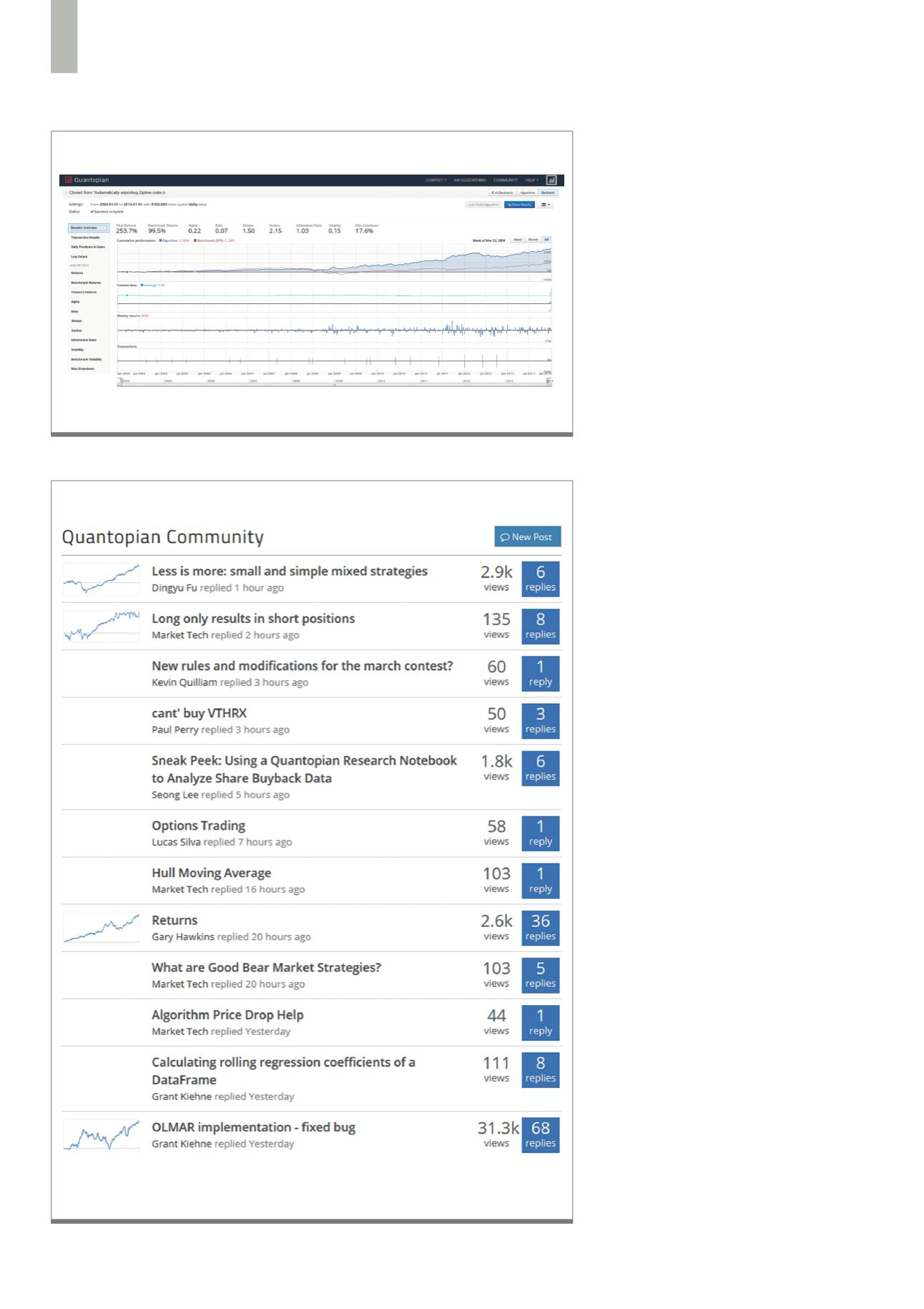
Task: View Kevin Quilliam's profile
Action: [185, 682]
